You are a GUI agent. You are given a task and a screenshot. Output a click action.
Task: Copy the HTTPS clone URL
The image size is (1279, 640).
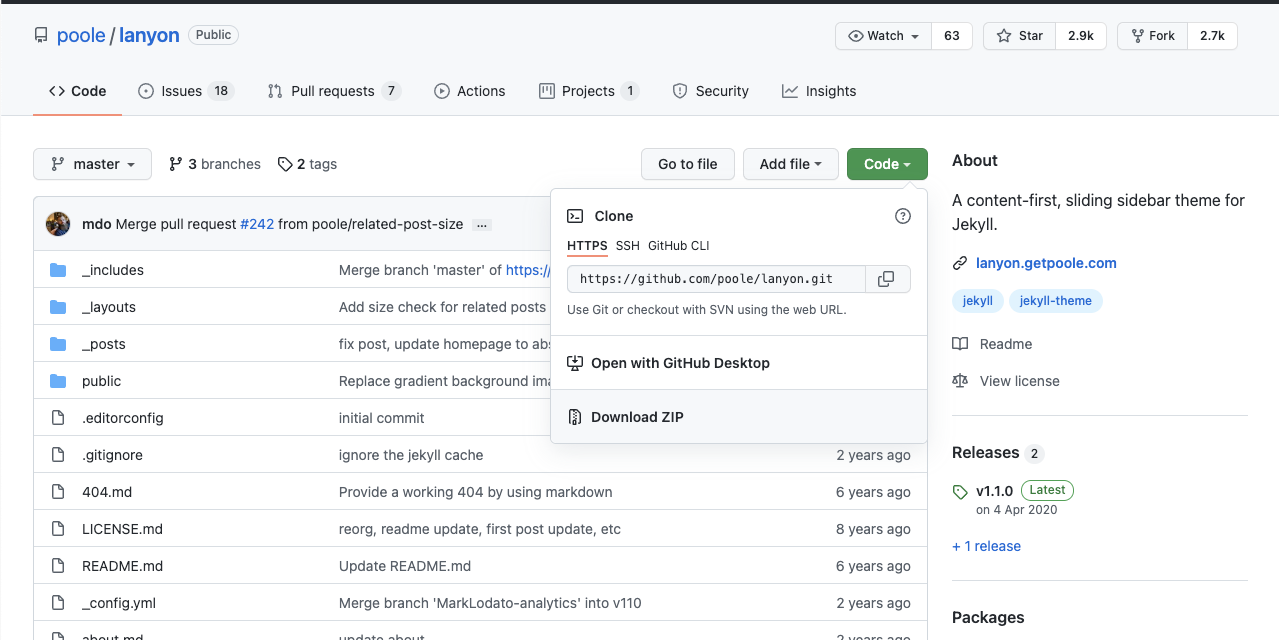click(x=885, y=279)
